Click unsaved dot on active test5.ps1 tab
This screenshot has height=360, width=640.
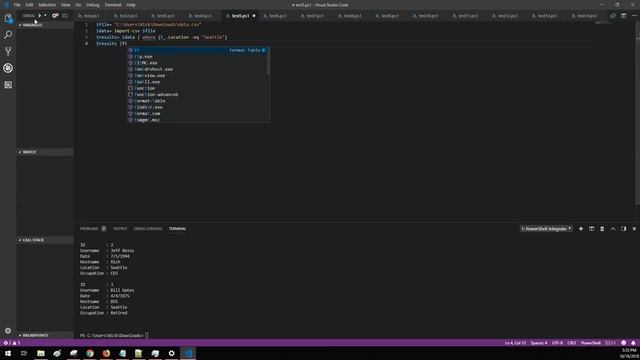[254, 16]
